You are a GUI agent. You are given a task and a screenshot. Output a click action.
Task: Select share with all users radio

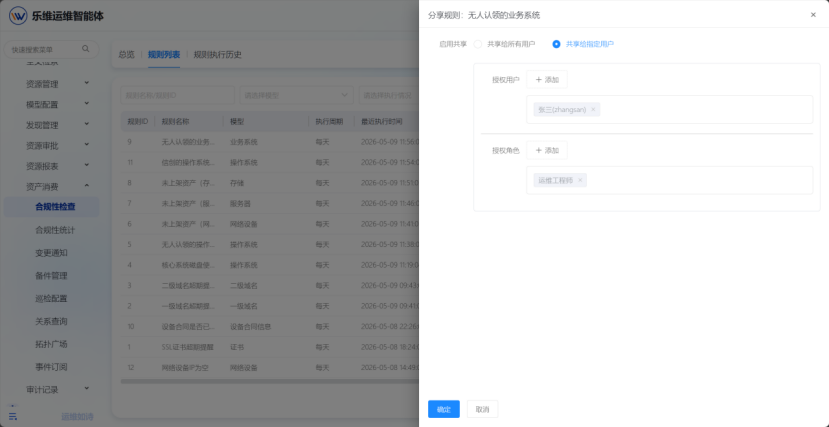coord(478,44)
